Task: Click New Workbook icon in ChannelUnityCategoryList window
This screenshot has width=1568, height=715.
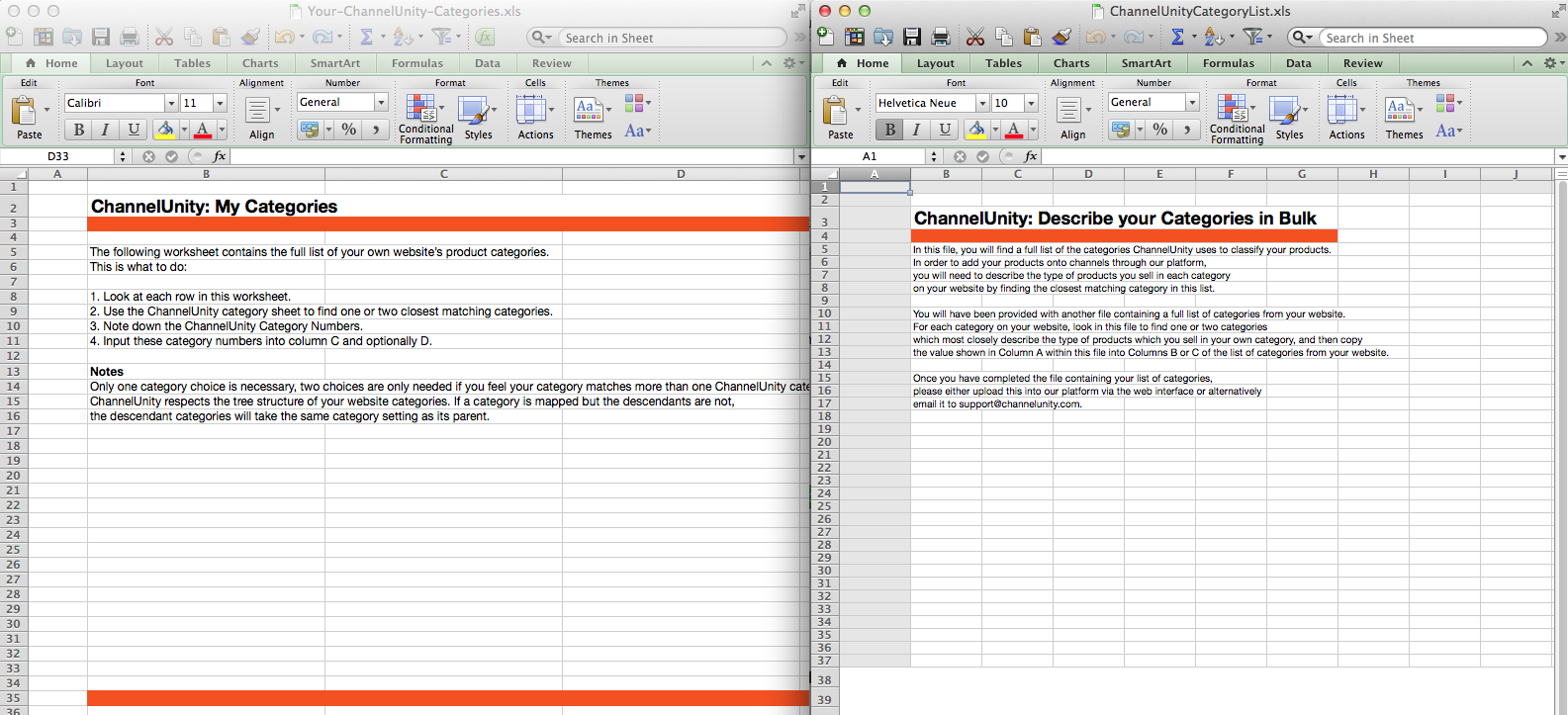Action: [x=825, y=37]
